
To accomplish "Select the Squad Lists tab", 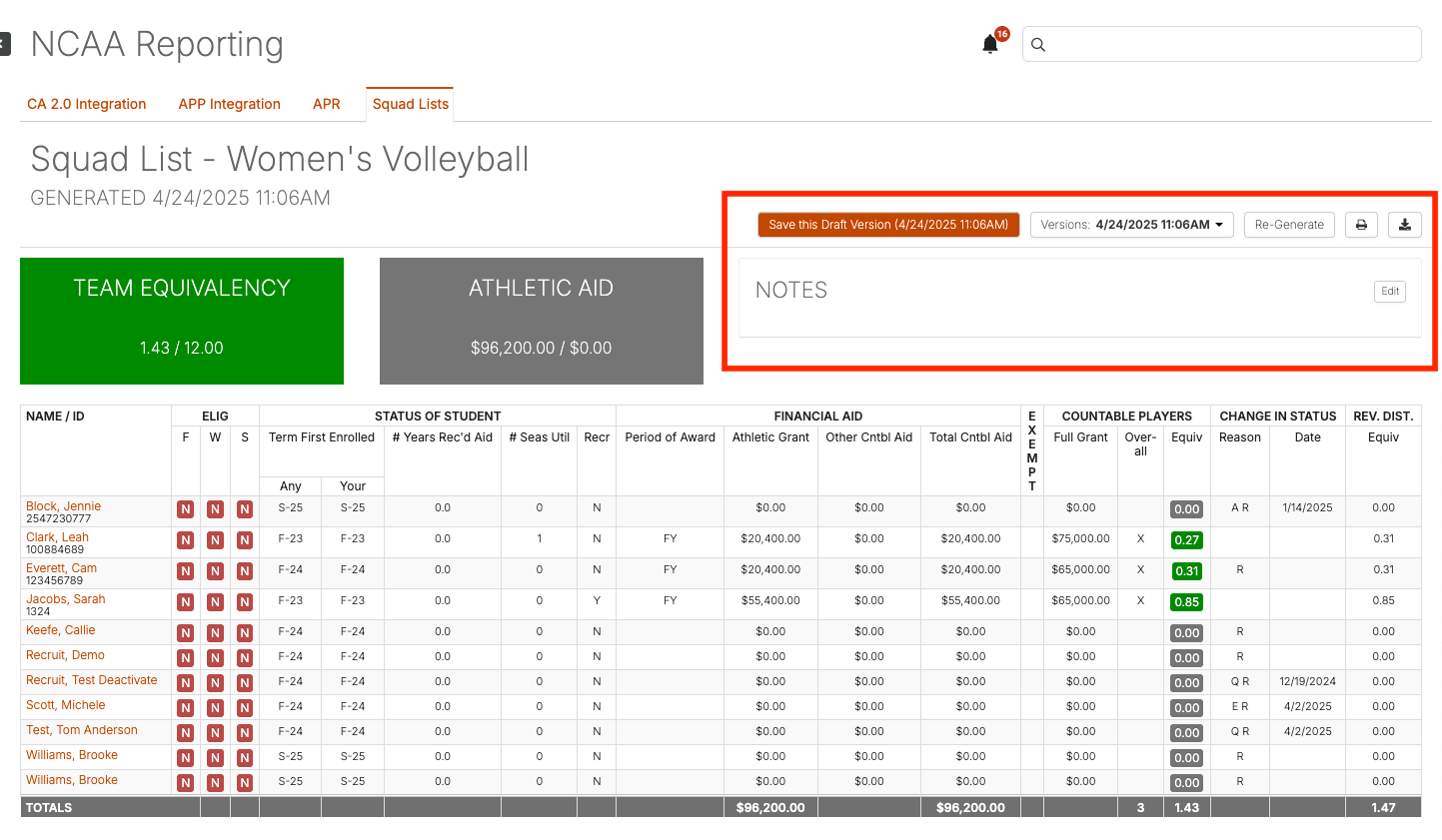I will [x=411, y=104].
